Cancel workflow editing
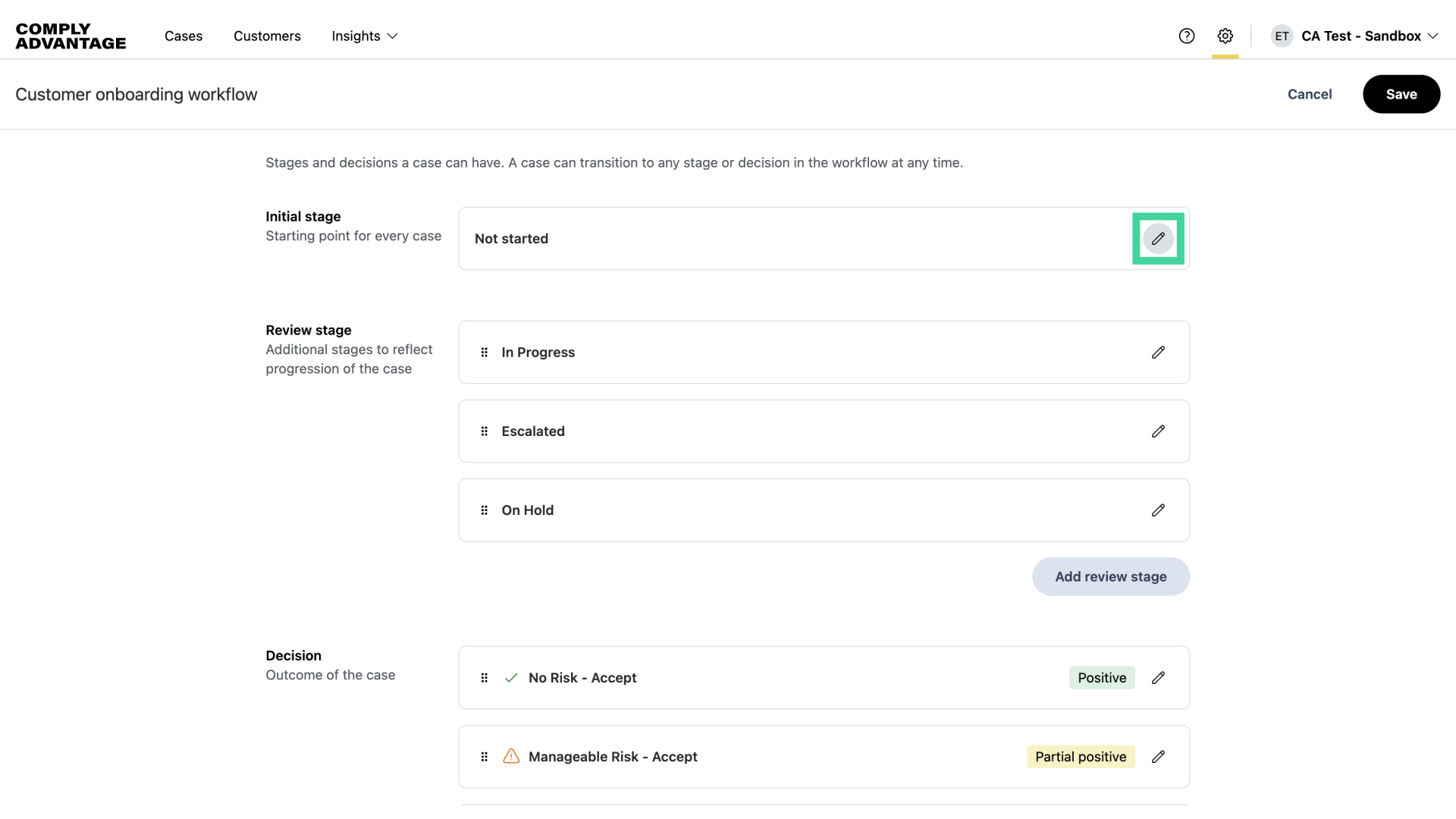Image resolution: width=1456 pixels, height=819 pixels. [1310, 94]
